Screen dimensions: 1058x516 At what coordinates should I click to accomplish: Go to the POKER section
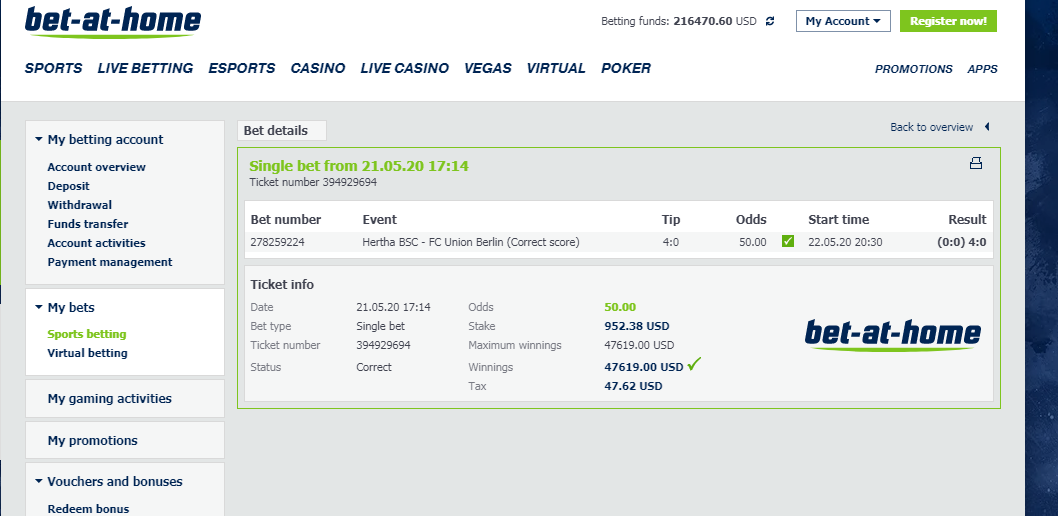pos(626,68)
